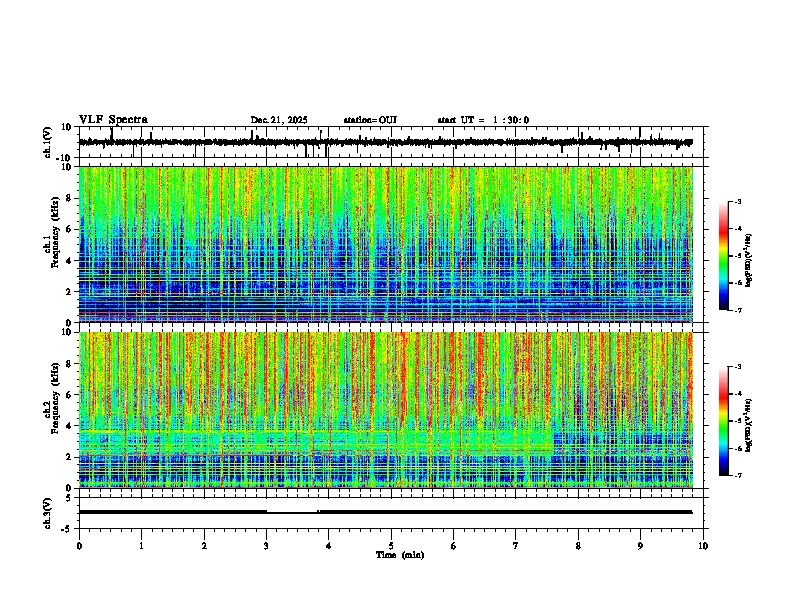Select the date text "Dec. 21, 2025"

pyautogui.click(x=279, y=120)
